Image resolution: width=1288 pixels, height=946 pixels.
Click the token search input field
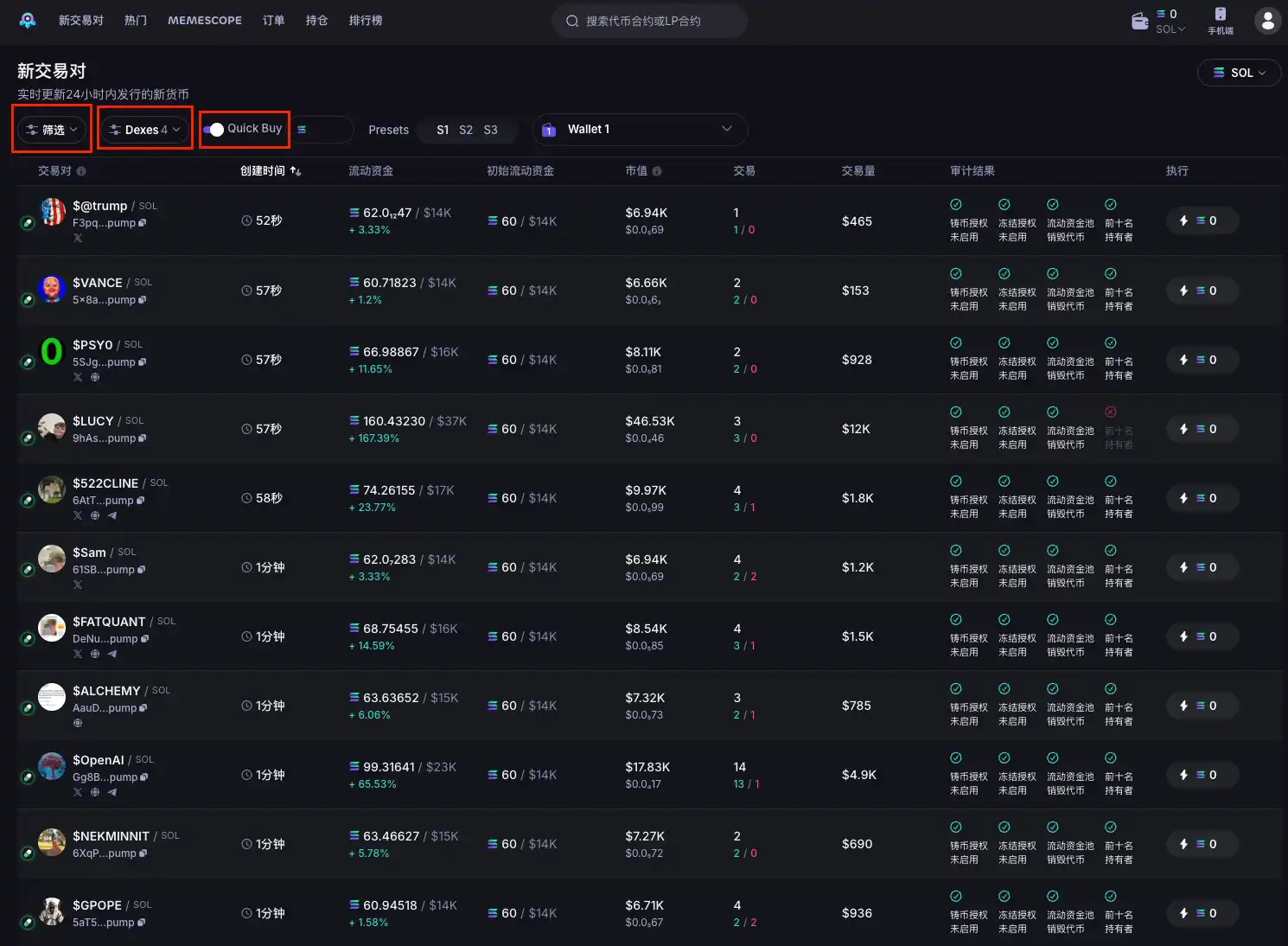point(648,21)
